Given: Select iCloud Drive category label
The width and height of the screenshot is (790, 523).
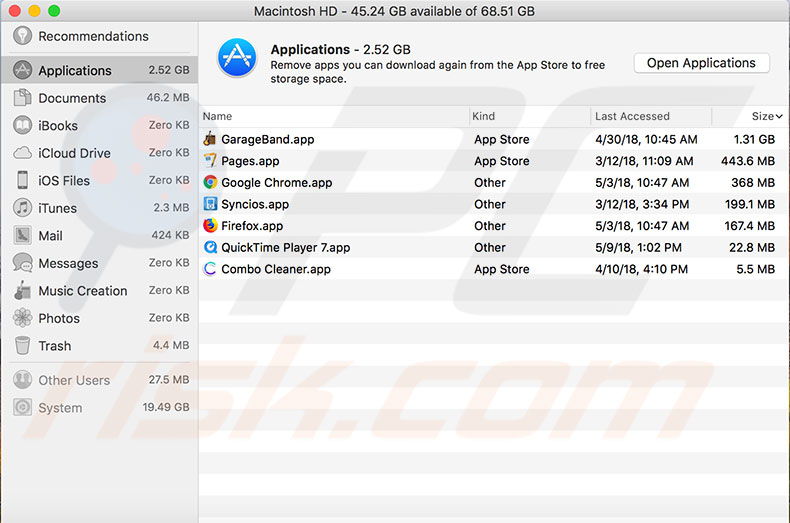Looking at the screenshot, I should point(74,153).
